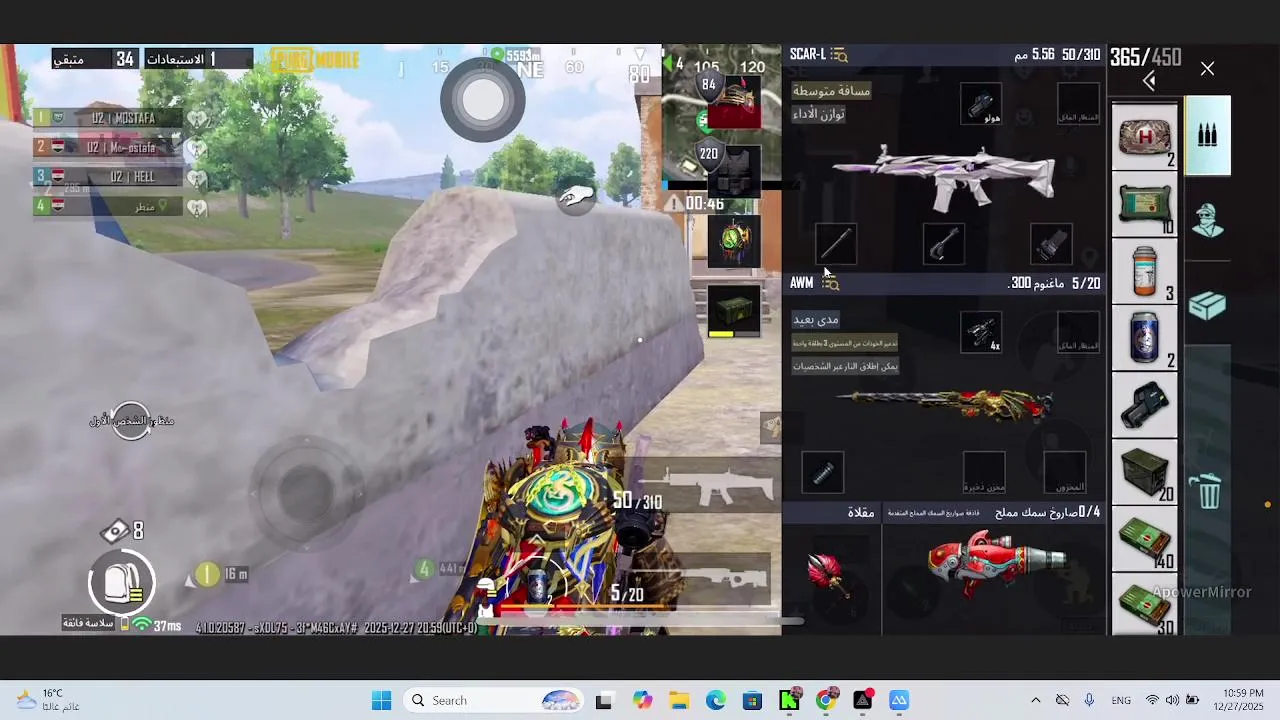This screenshot has width=1280, height=720.
Task: Tap the round button at top center
Action: tap(483, 98)
